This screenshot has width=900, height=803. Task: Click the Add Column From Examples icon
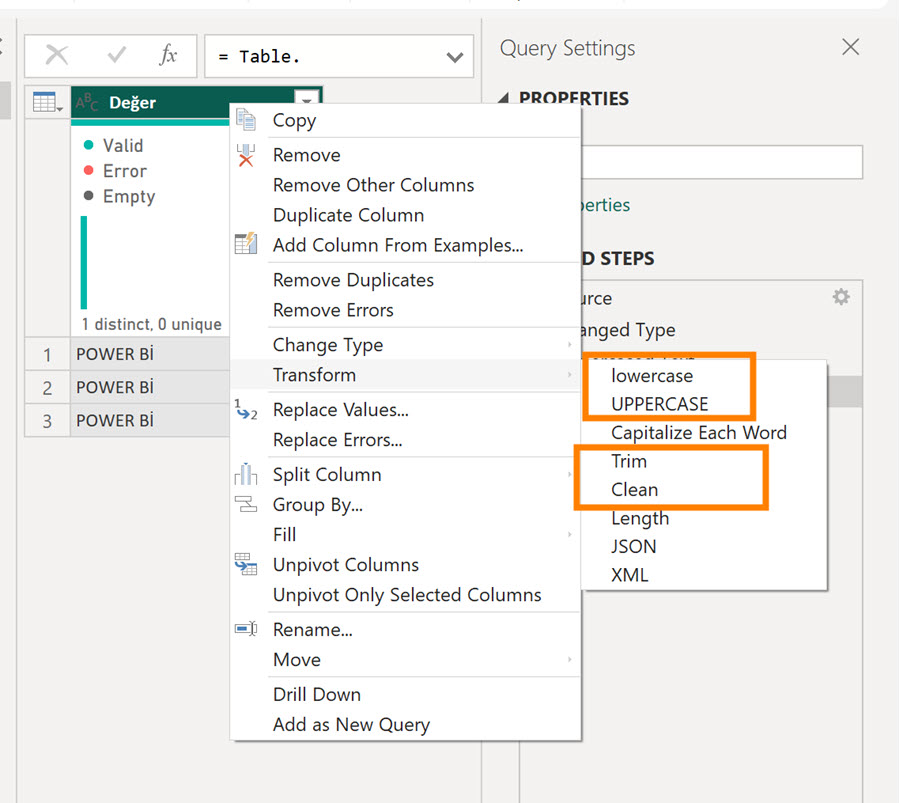tap(246, 244)
